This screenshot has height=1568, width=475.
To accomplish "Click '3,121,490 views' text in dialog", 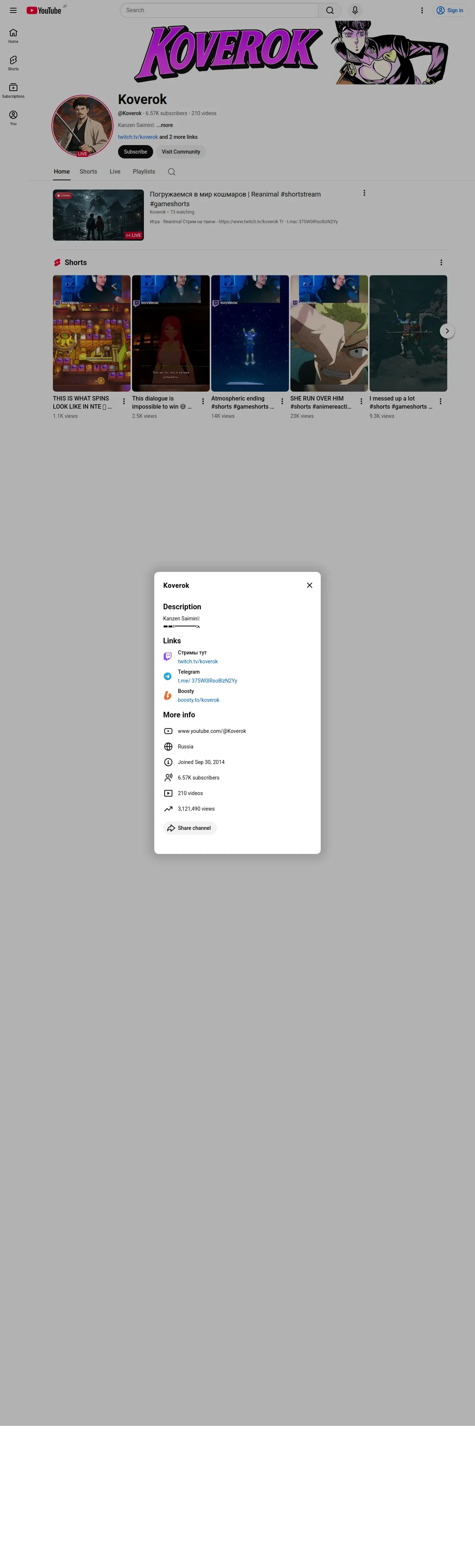I will (196, 809).
